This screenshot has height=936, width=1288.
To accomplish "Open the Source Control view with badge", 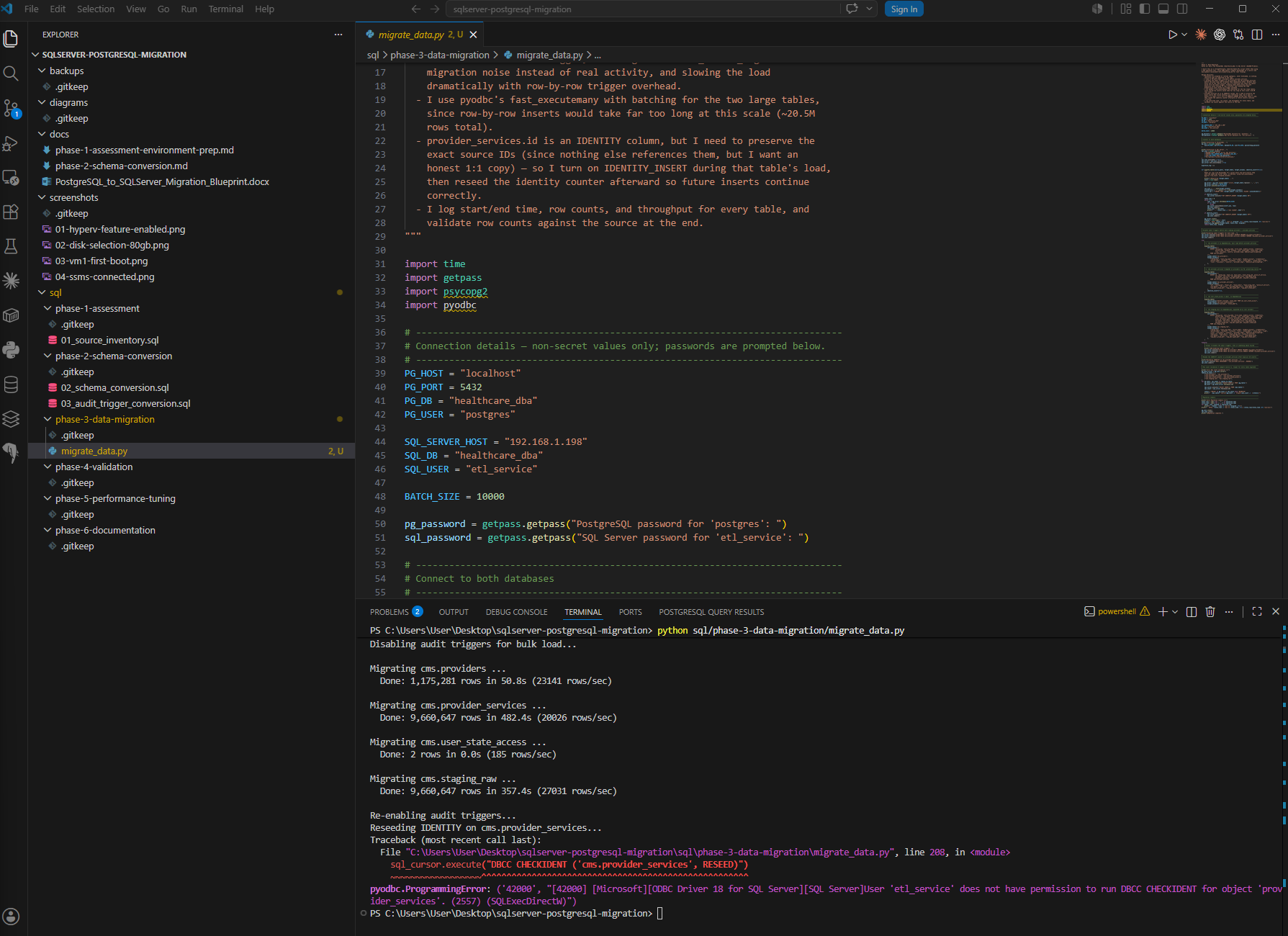I will click(11, 108).
